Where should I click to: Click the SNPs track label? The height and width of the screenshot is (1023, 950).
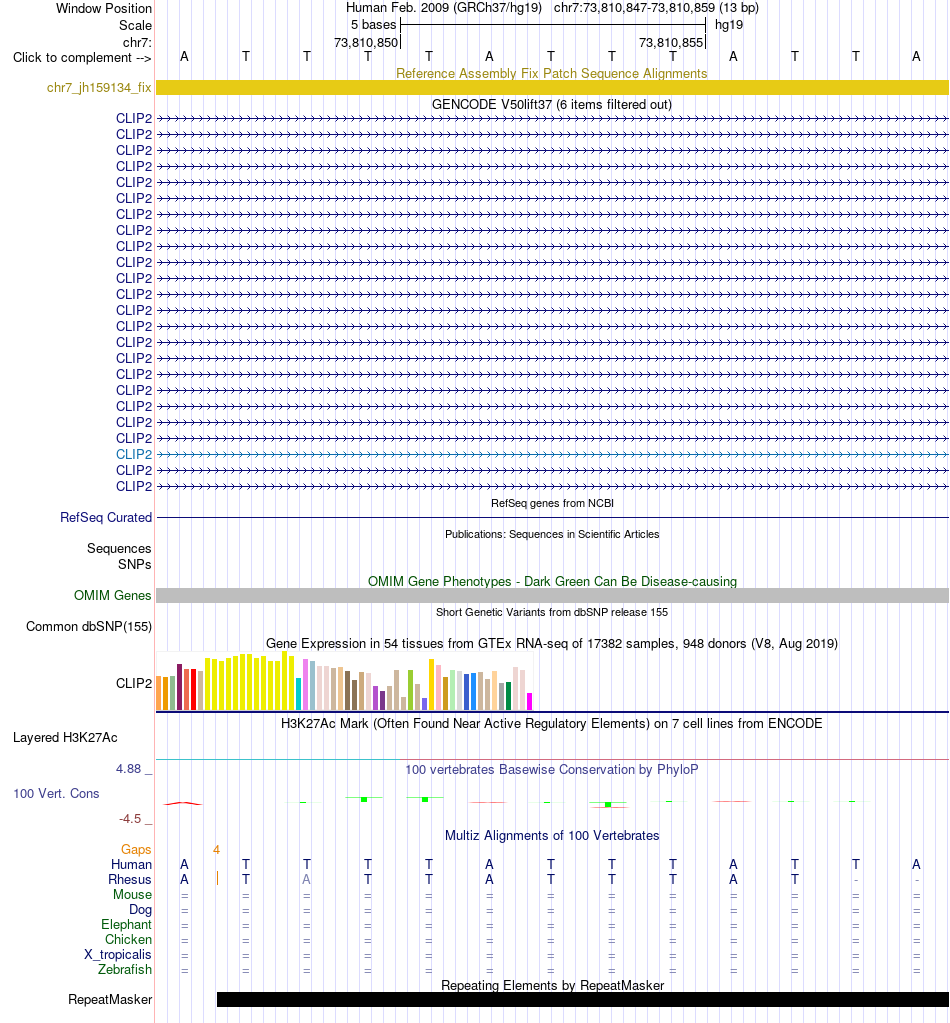click(134, 564)
